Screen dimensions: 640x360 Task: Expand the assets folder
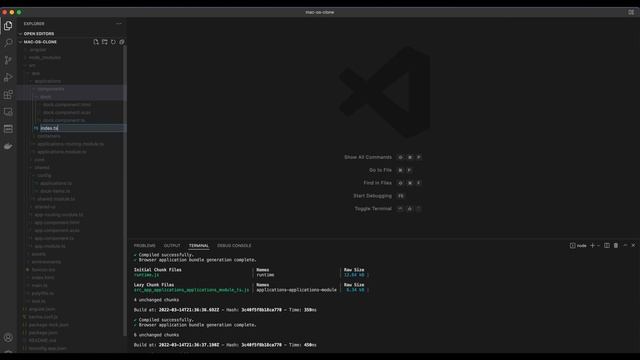coord(38,254)
